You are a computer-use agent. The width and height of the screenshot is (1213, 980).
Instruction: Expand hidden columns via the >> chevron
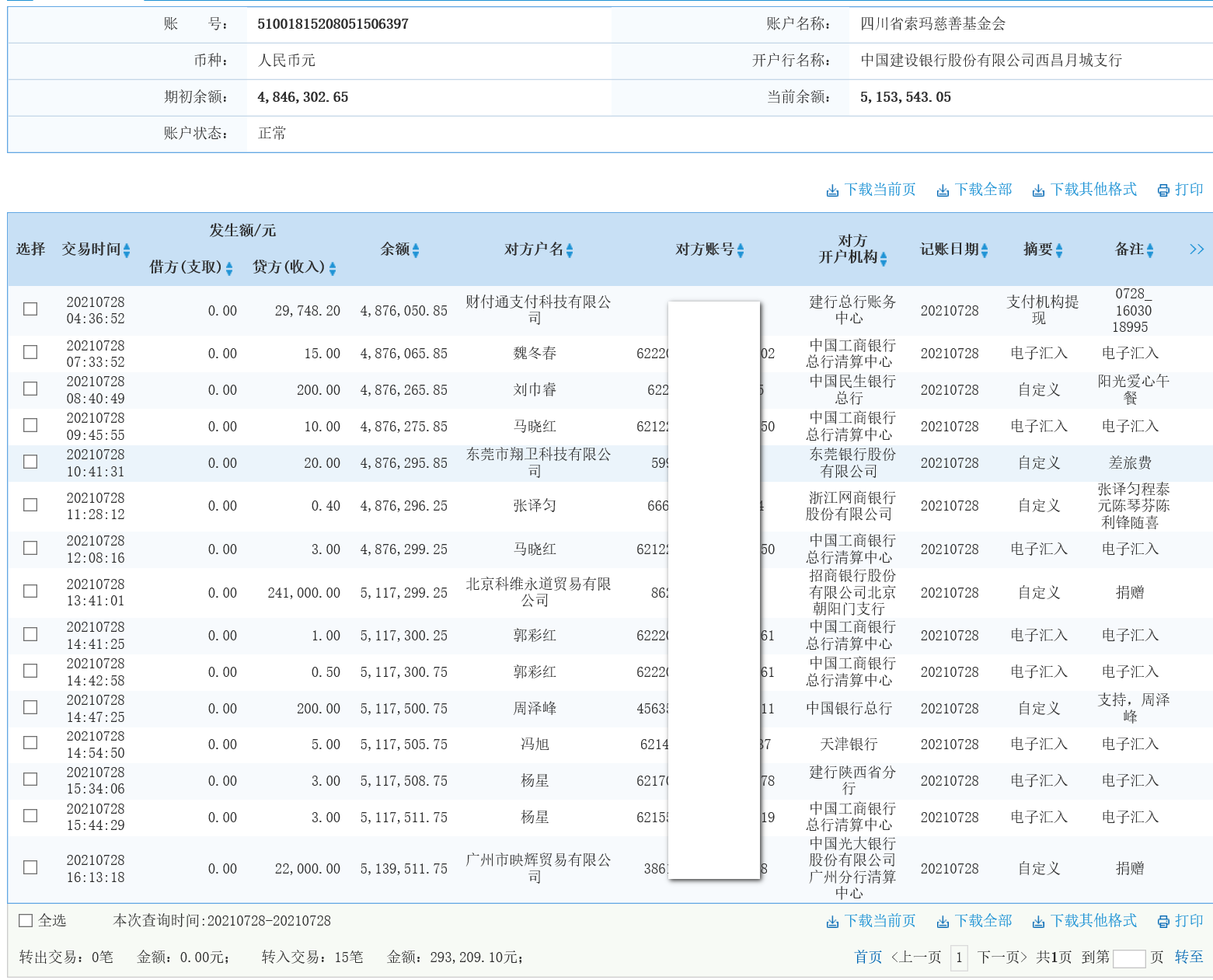click(x=1197, y=249)
